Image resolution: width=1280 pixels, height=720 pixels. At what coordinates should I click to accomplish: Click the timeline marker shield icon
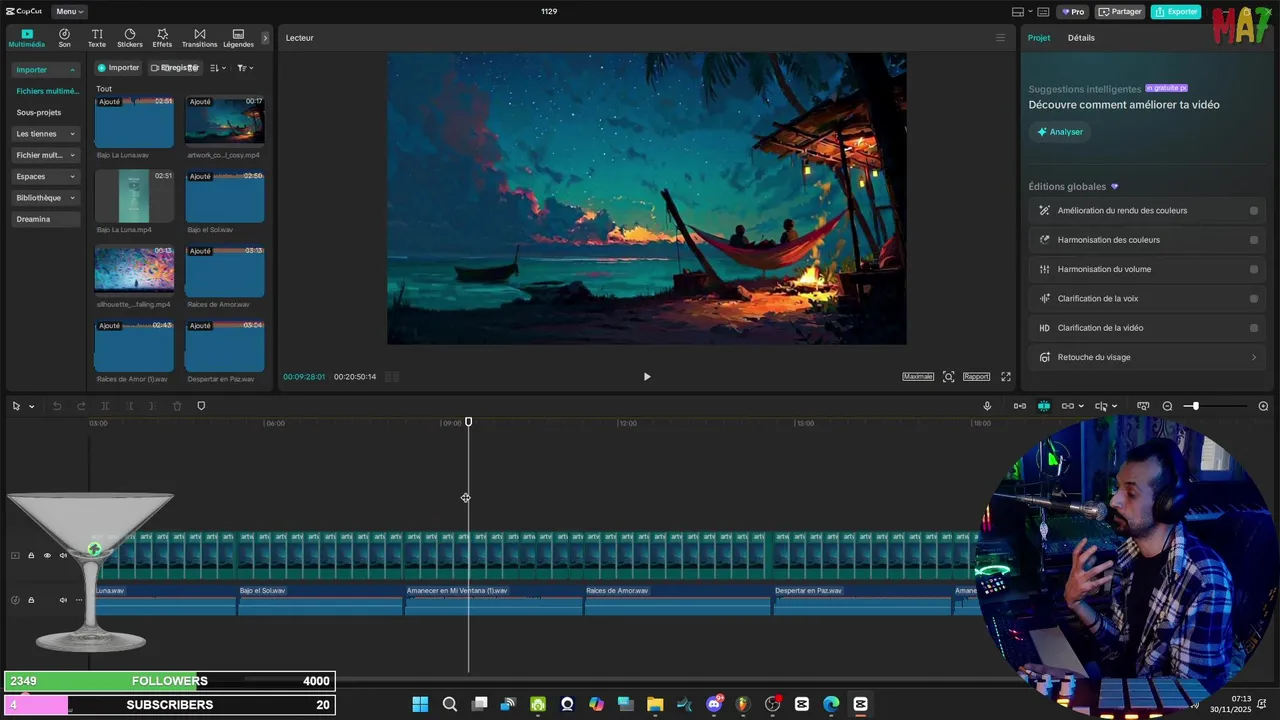pyautogui.click(x=201, y=406)
